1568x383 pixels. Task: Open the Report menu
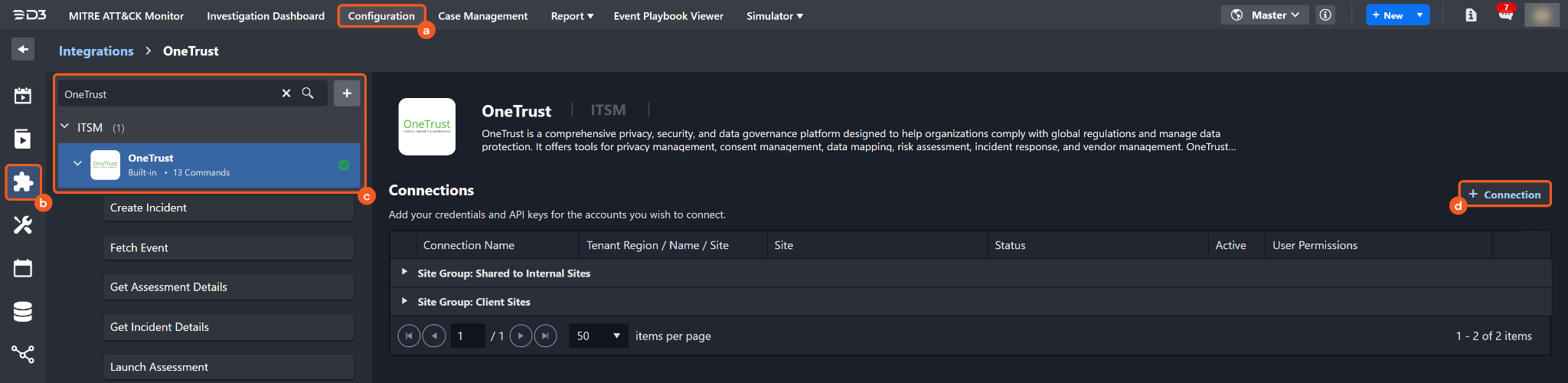(x=572, y=16)
